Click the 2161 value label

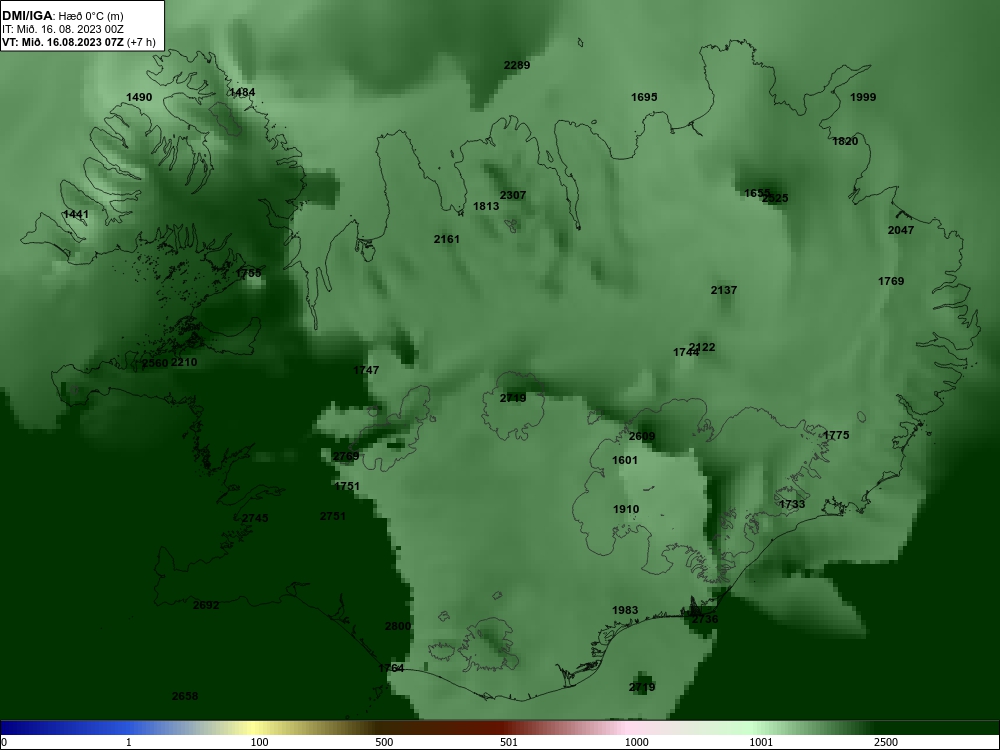point(446,239)
